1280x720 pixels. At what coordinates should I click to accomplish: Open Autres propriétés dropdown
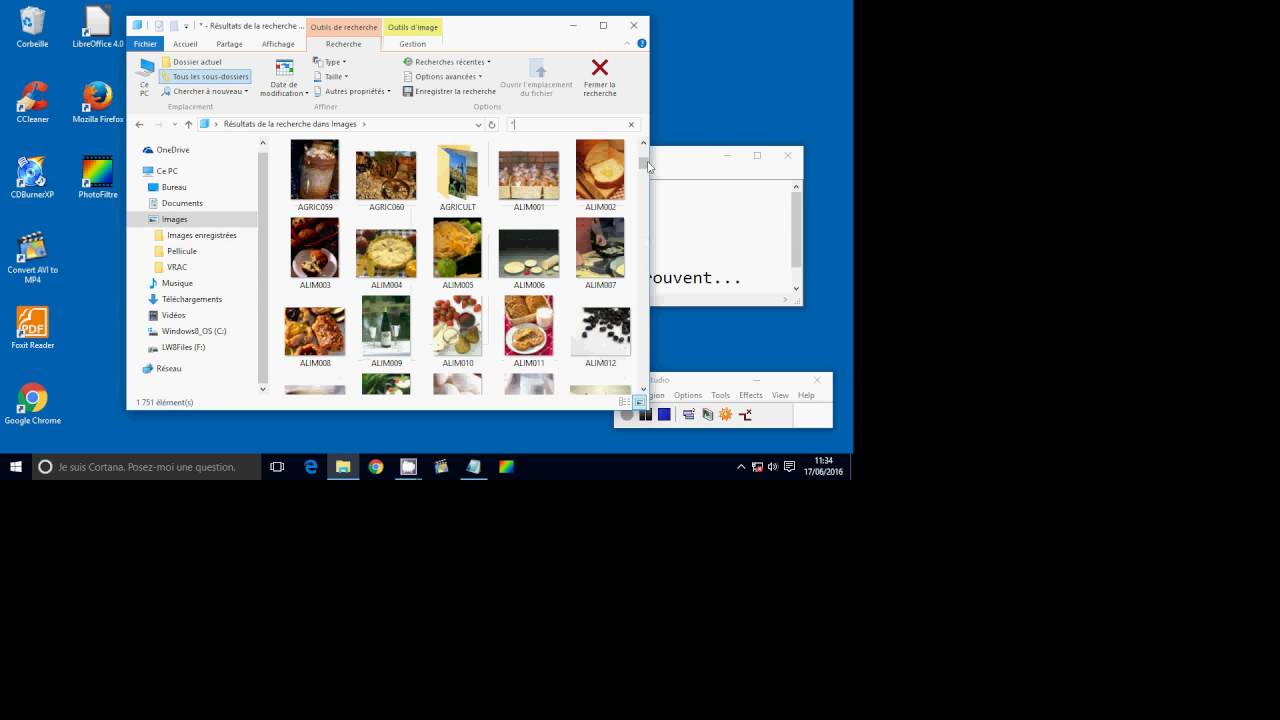tap(352, 91)
